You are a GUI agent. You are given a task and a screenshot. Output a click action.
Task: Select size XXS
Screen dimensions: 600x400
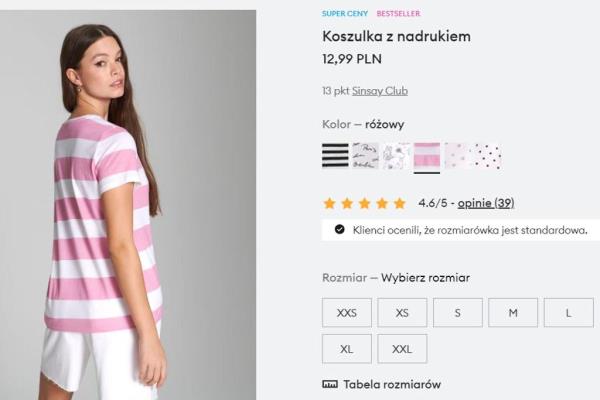click(347, 313)
